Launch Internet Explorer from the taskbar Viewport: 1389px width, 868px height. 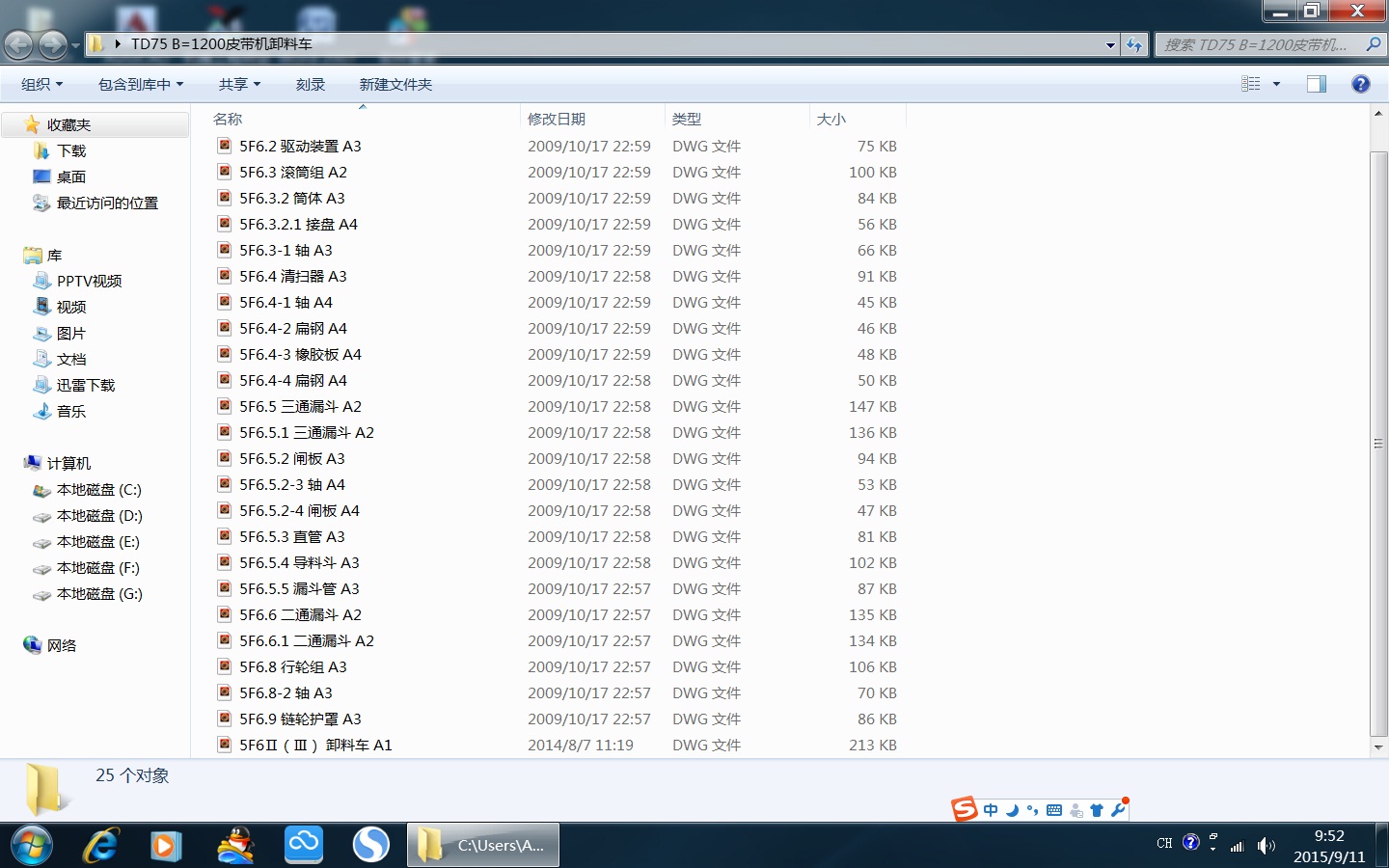click(x=100, y=846)
